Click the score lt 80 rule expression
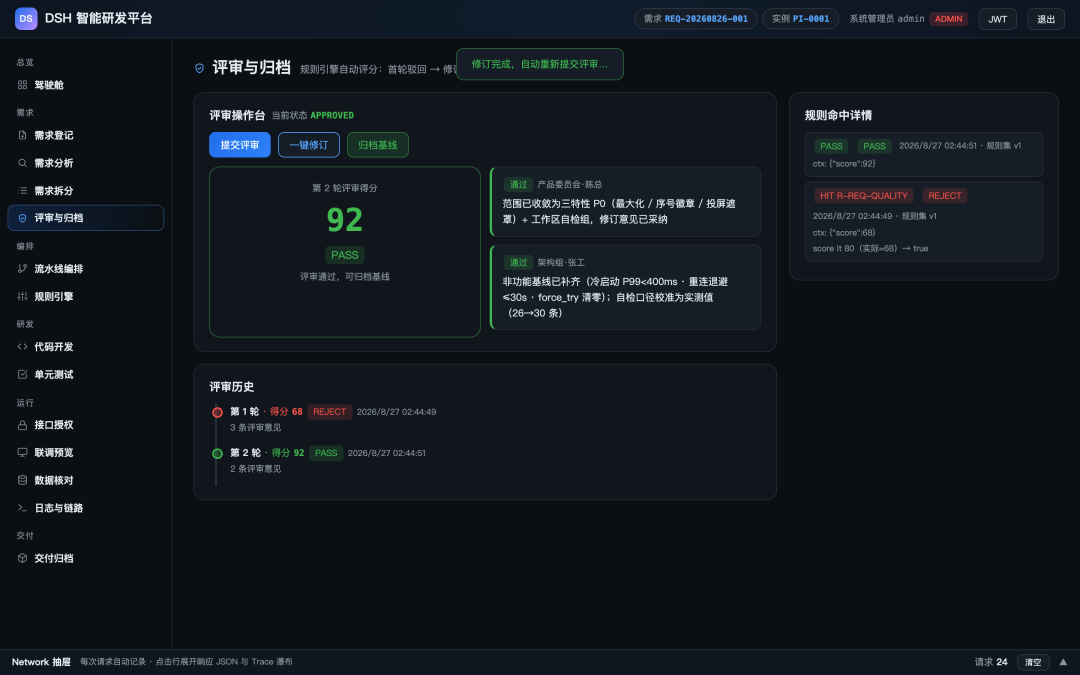This screenshot has height=675, width=1080. tap(871, 249)
